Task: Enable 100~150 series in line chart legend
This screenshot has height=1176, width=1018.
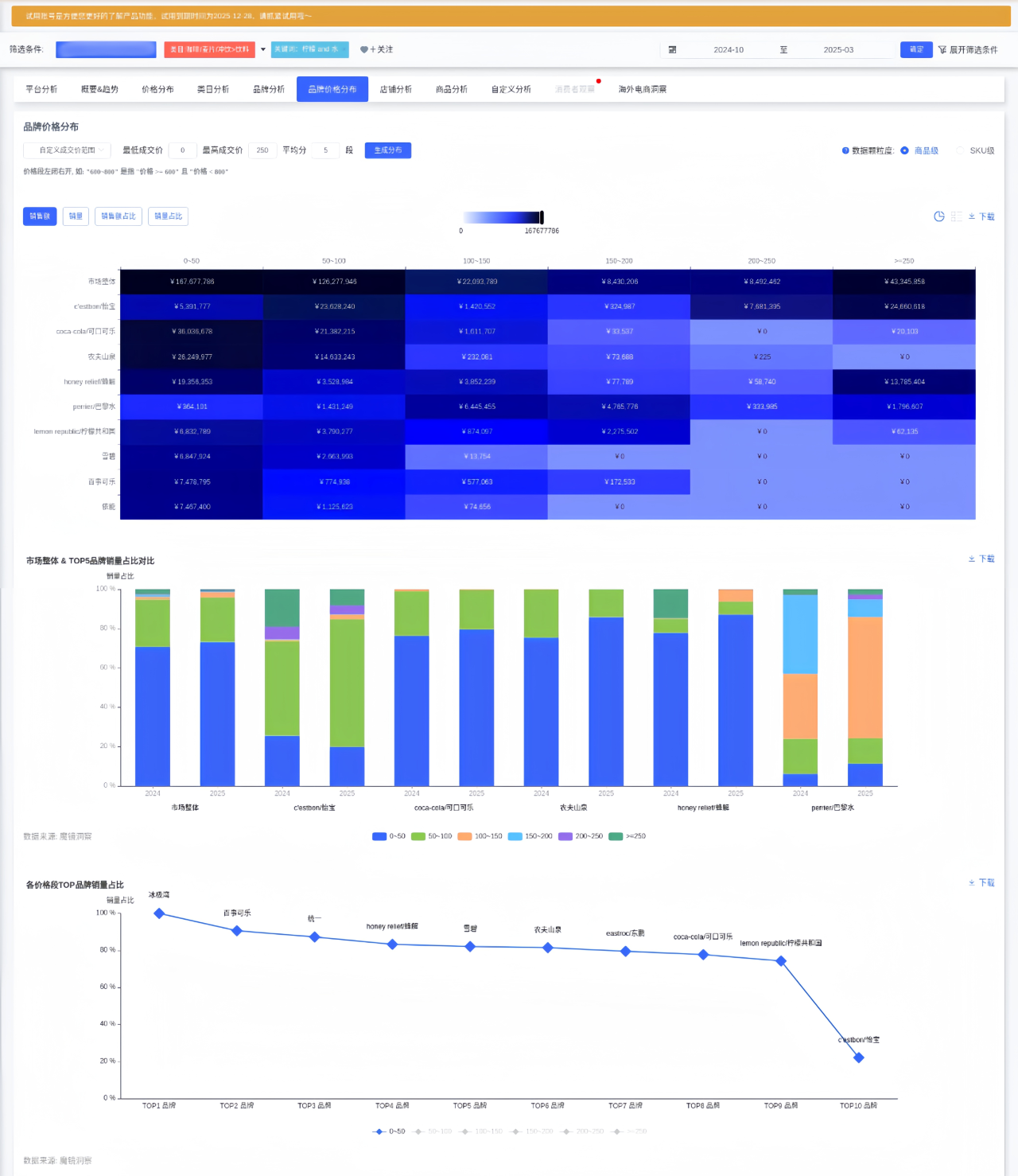Action: tap(480, 1131)
